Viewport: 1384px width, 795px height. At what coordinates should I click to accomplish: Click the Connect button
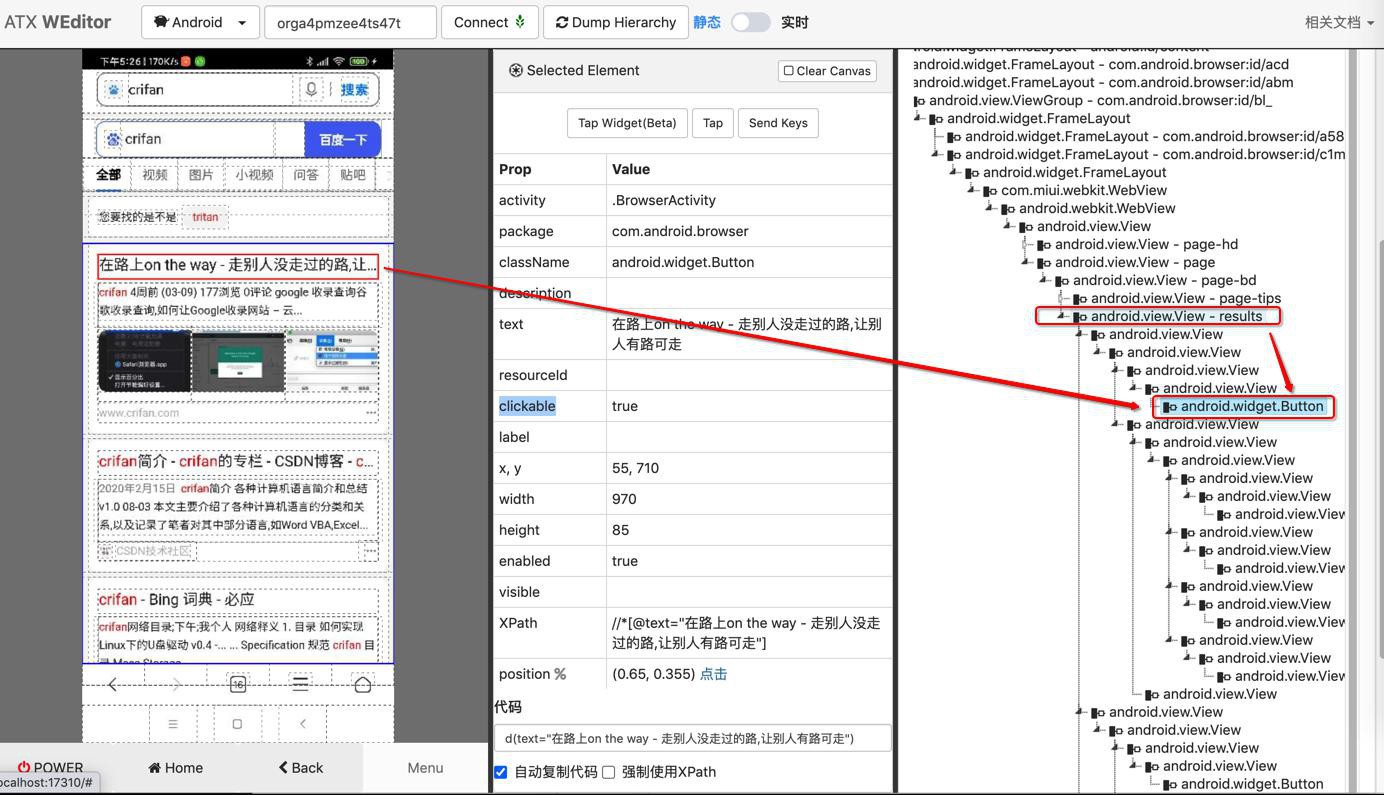(490, 22)
